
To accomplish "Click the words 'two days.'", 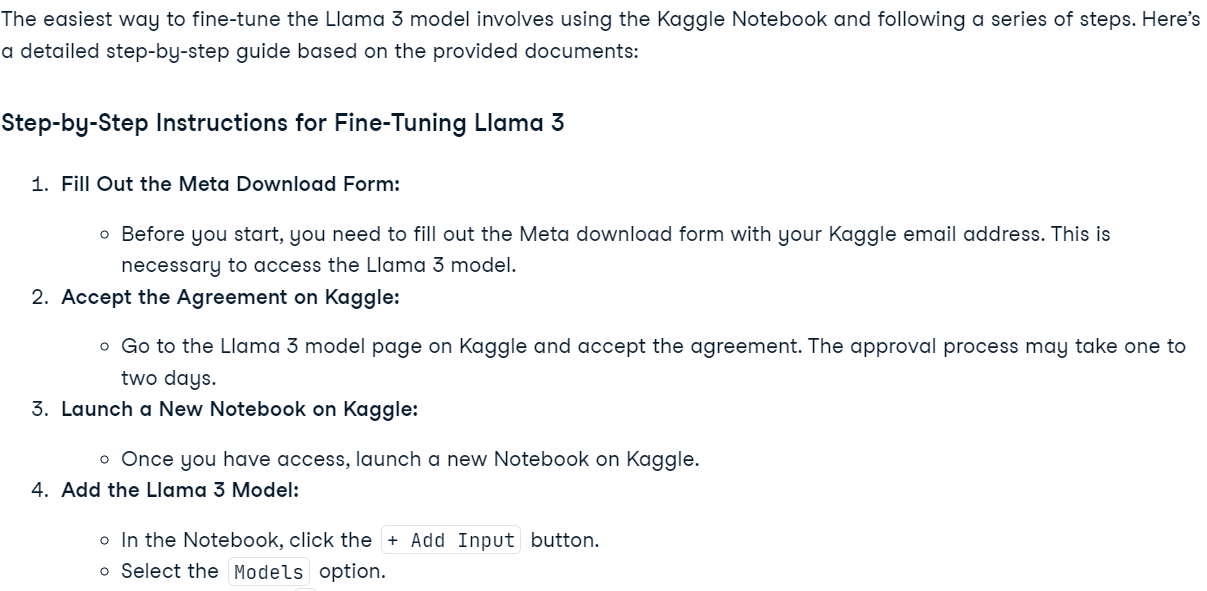I will click(168, 379).
